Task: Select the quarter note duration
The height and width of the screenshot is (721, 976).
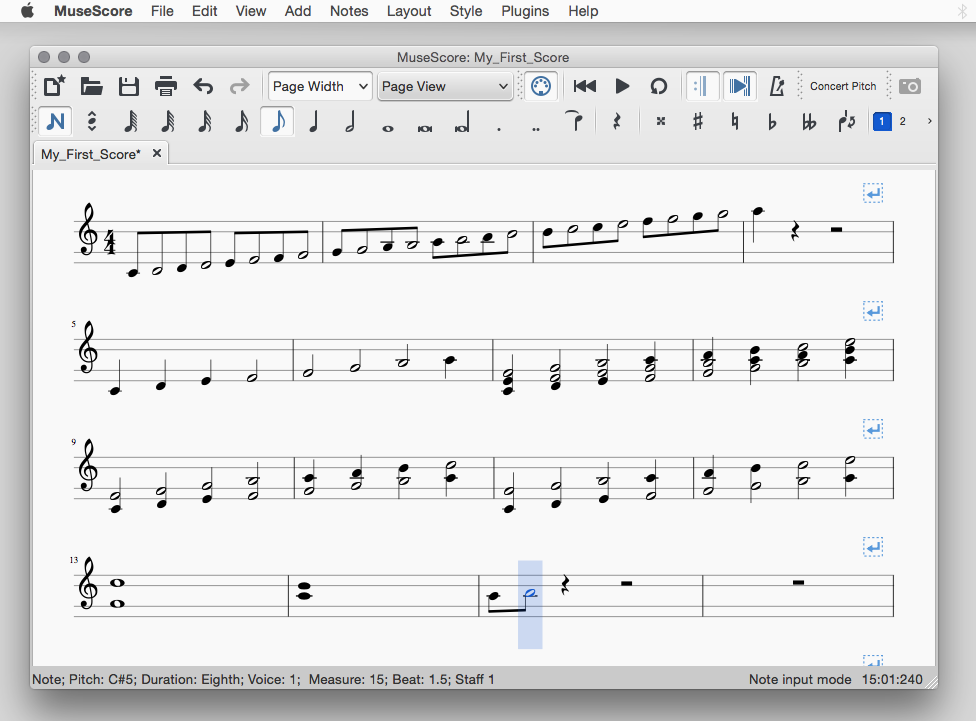Action: pos(314,121)
